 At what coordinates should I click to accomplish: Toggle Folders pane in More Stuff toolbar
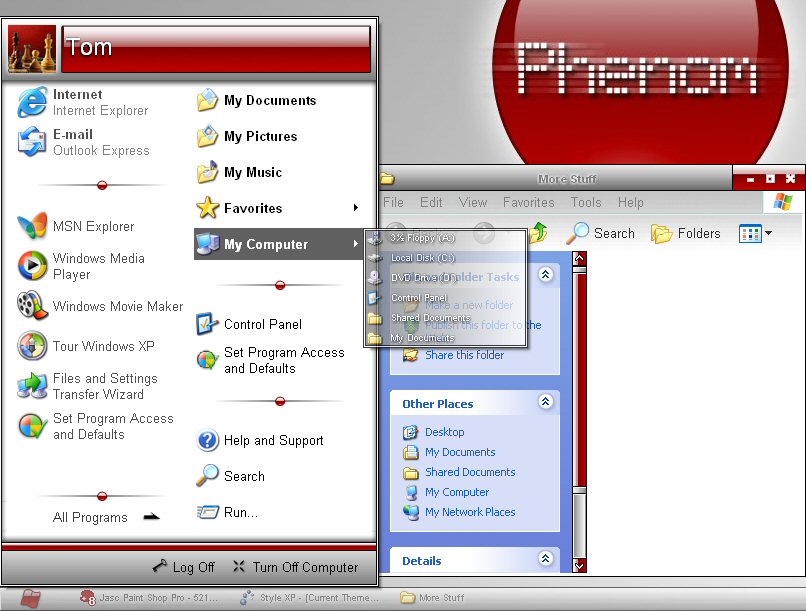click(686, 233)
